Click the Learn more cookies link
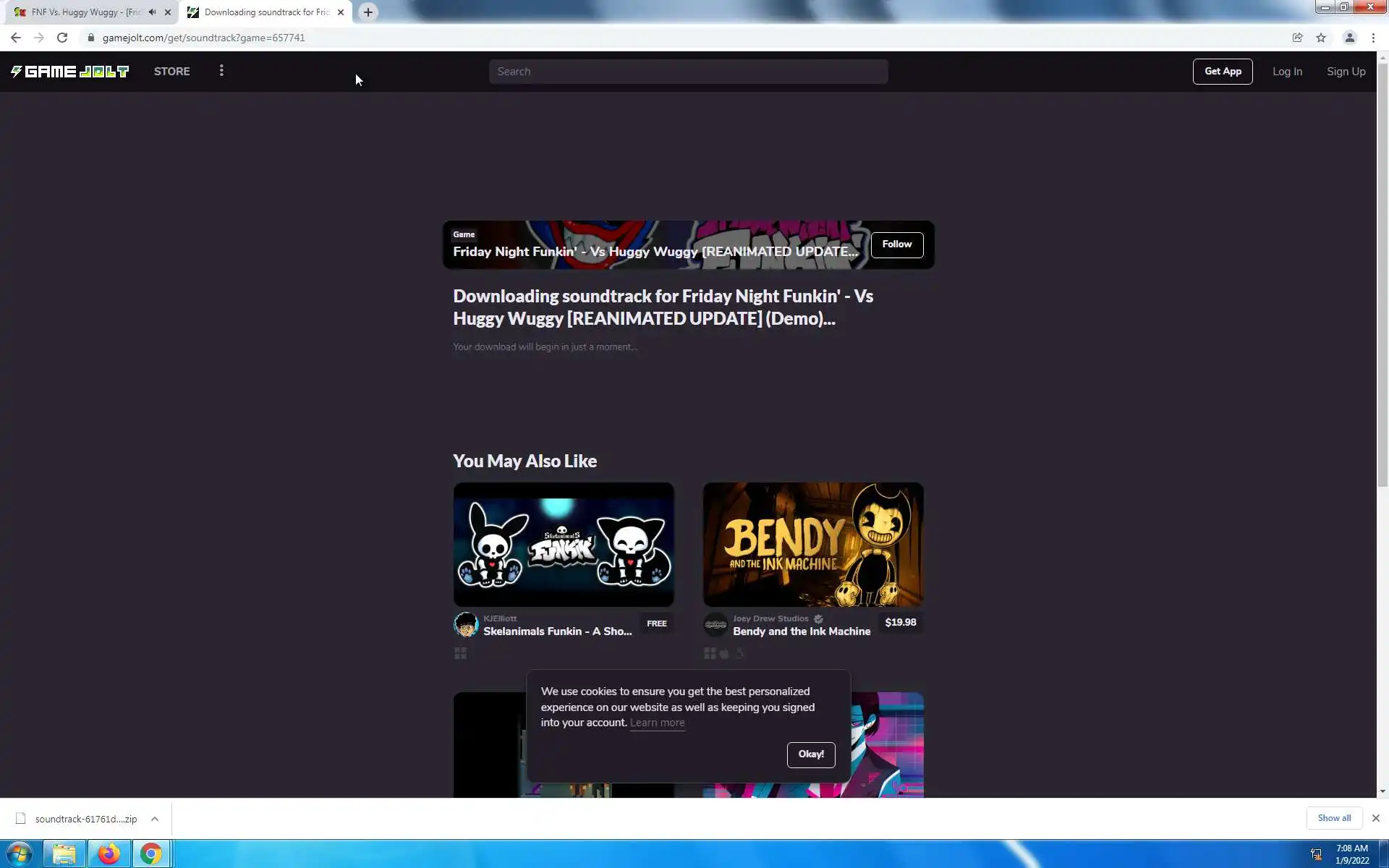The width and height of the screenshot is (1389, 868). tap(657, 723)
